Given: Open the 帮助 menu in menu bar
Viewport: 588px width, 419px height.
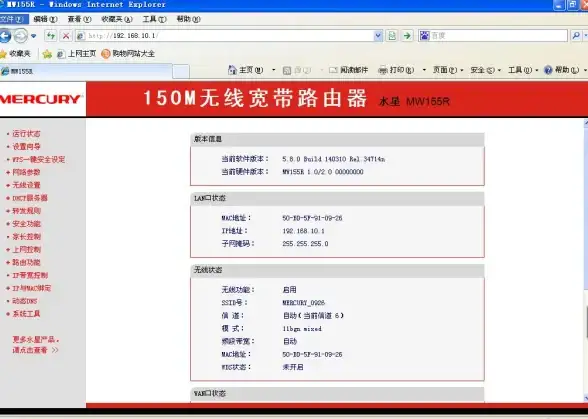Looking at the screenshot, I should (189, 19).
